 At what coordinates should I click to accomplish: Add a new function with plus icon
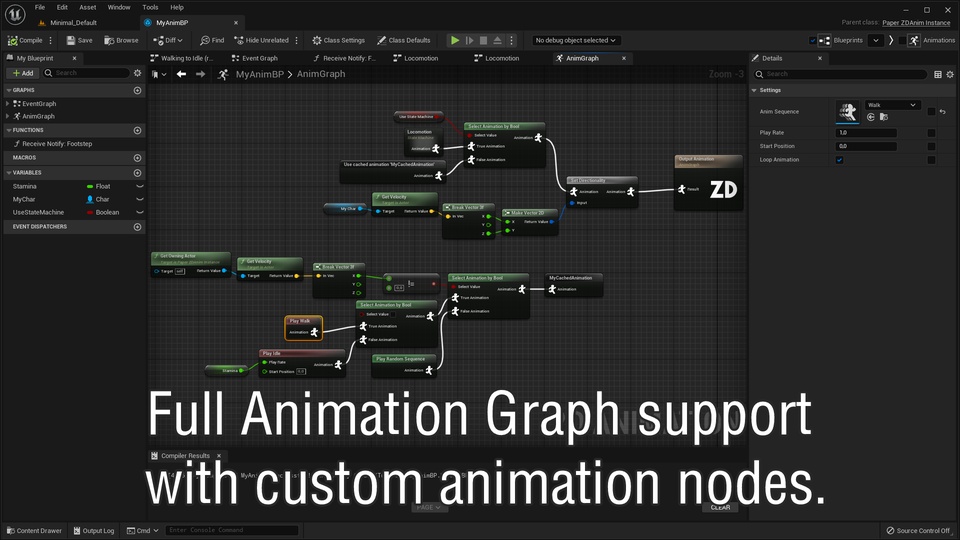(x=138, y=130)
